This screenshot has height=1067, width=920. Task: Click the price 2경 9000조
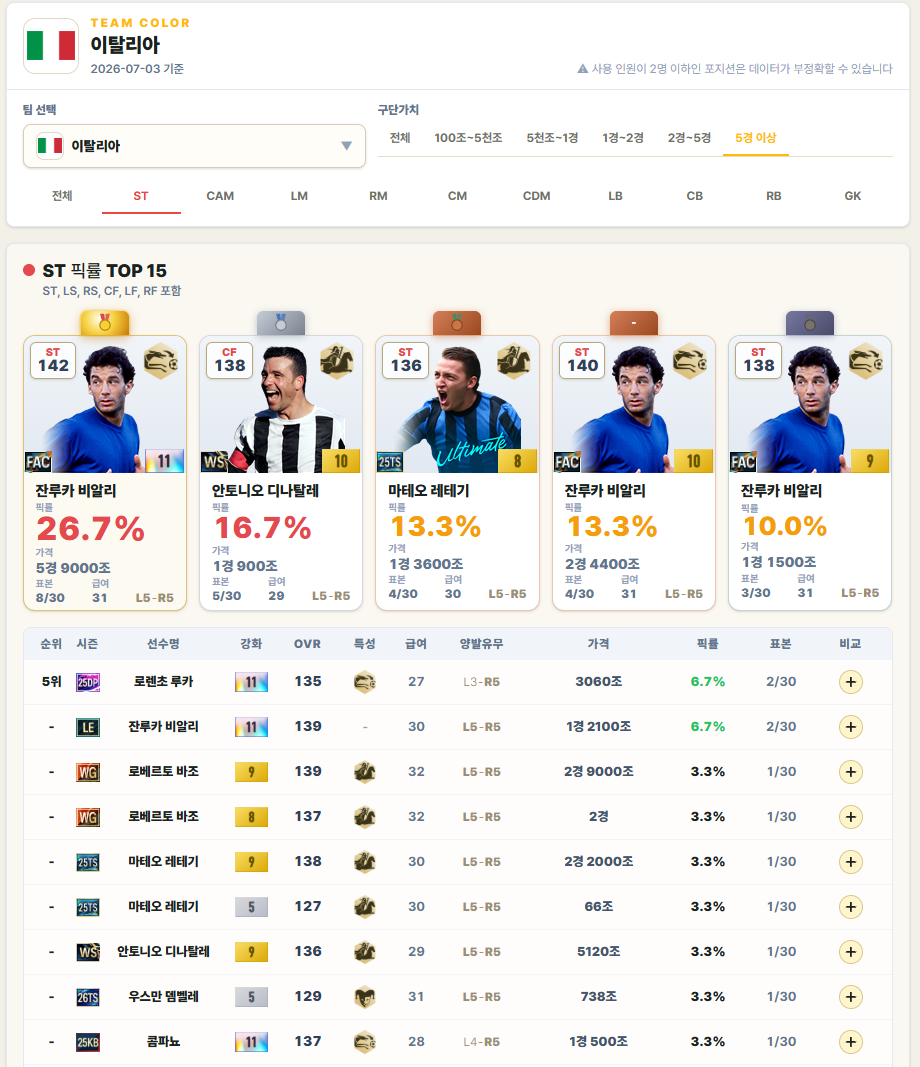(x=599, y=772)
